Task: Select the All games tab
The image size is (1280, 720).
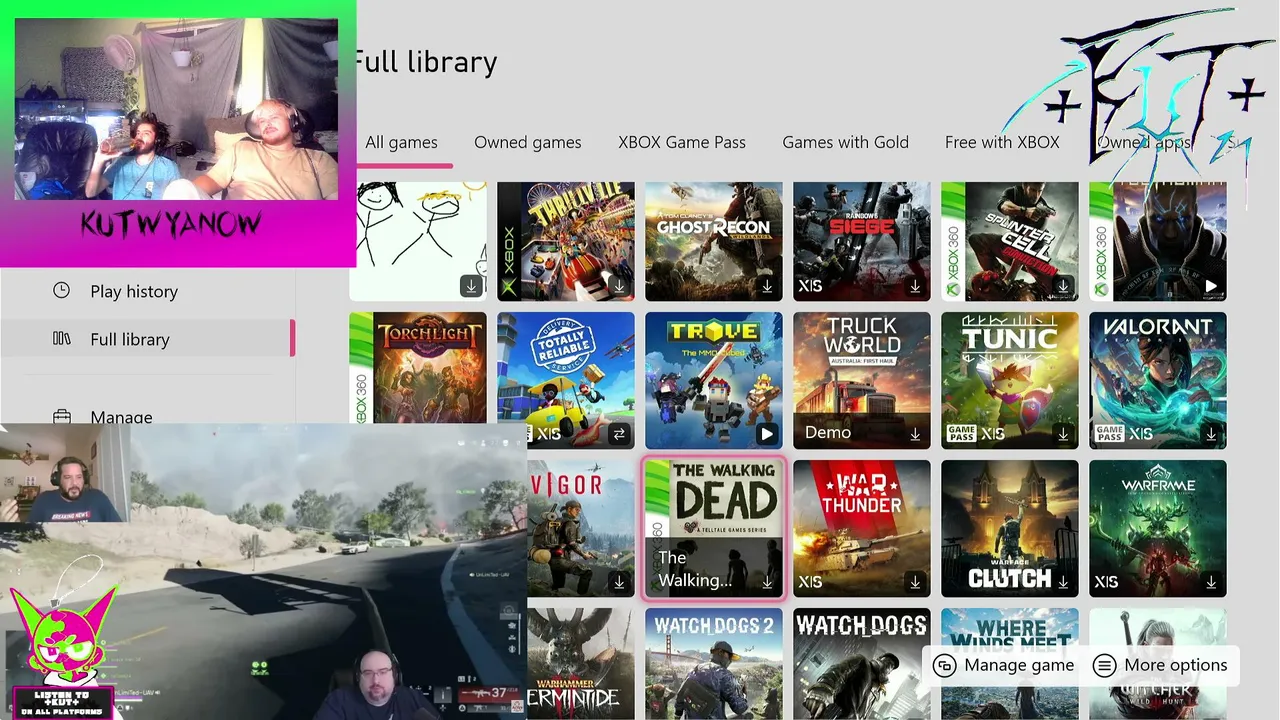Action: (401, 142)
